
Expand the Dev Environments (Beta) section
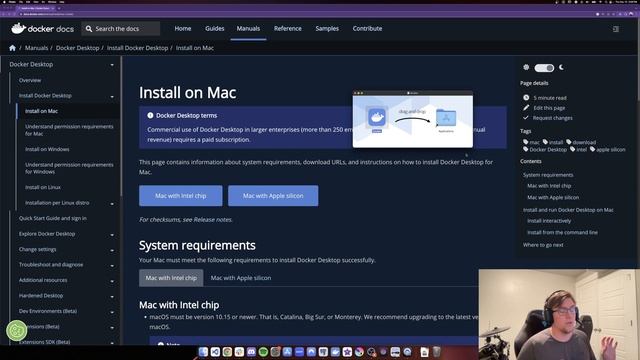112,312
